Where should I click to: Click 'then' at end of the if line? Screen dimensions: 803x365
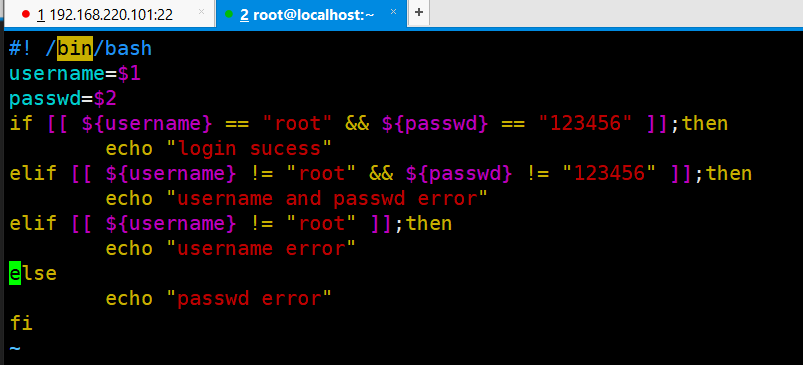pos(705,123)
